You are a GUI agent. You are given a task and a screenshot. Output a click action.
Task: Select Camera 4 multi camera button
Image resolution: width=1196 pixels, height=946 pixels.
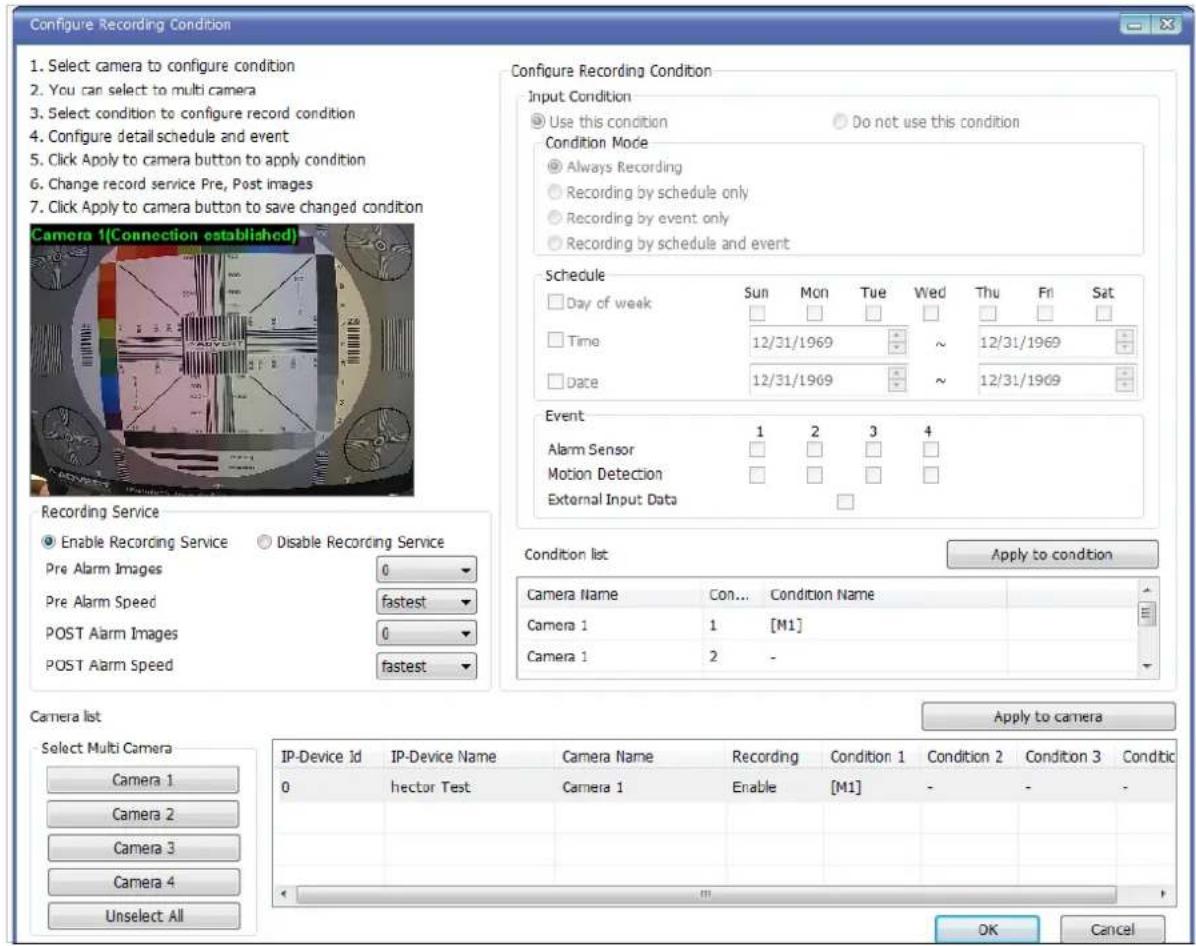(143, 882)
